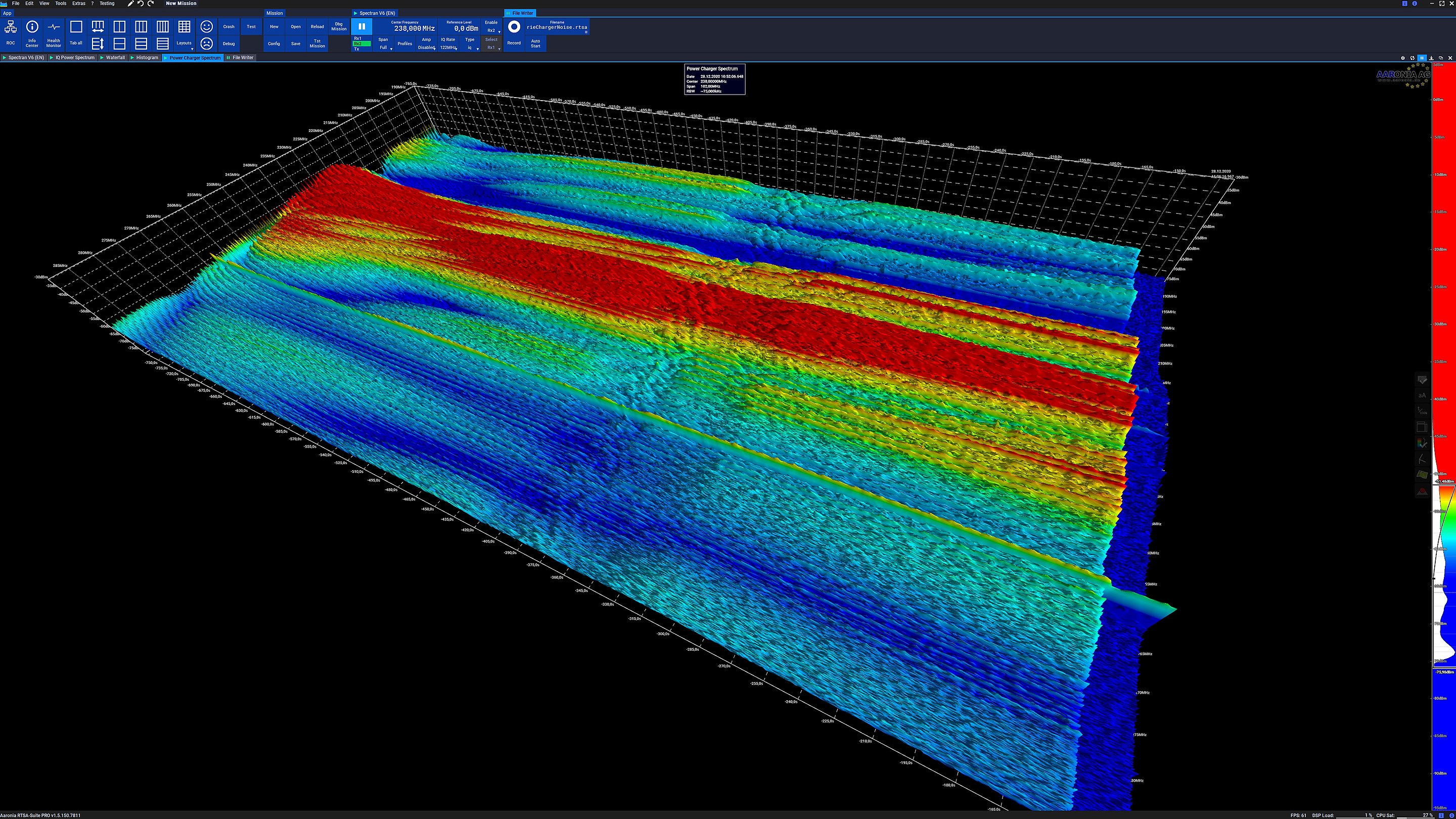Click the panel settings gear icon
Screen dimensions: 1456x819
tap(1402, 58)
